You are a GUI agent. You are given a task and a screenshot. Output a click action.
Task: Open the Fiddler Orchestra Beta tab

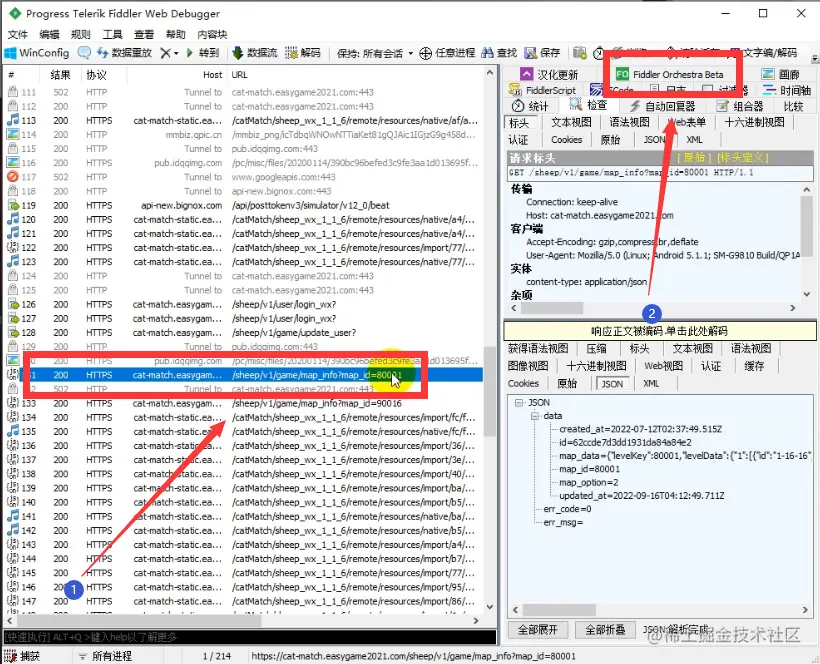click(670, 75)
